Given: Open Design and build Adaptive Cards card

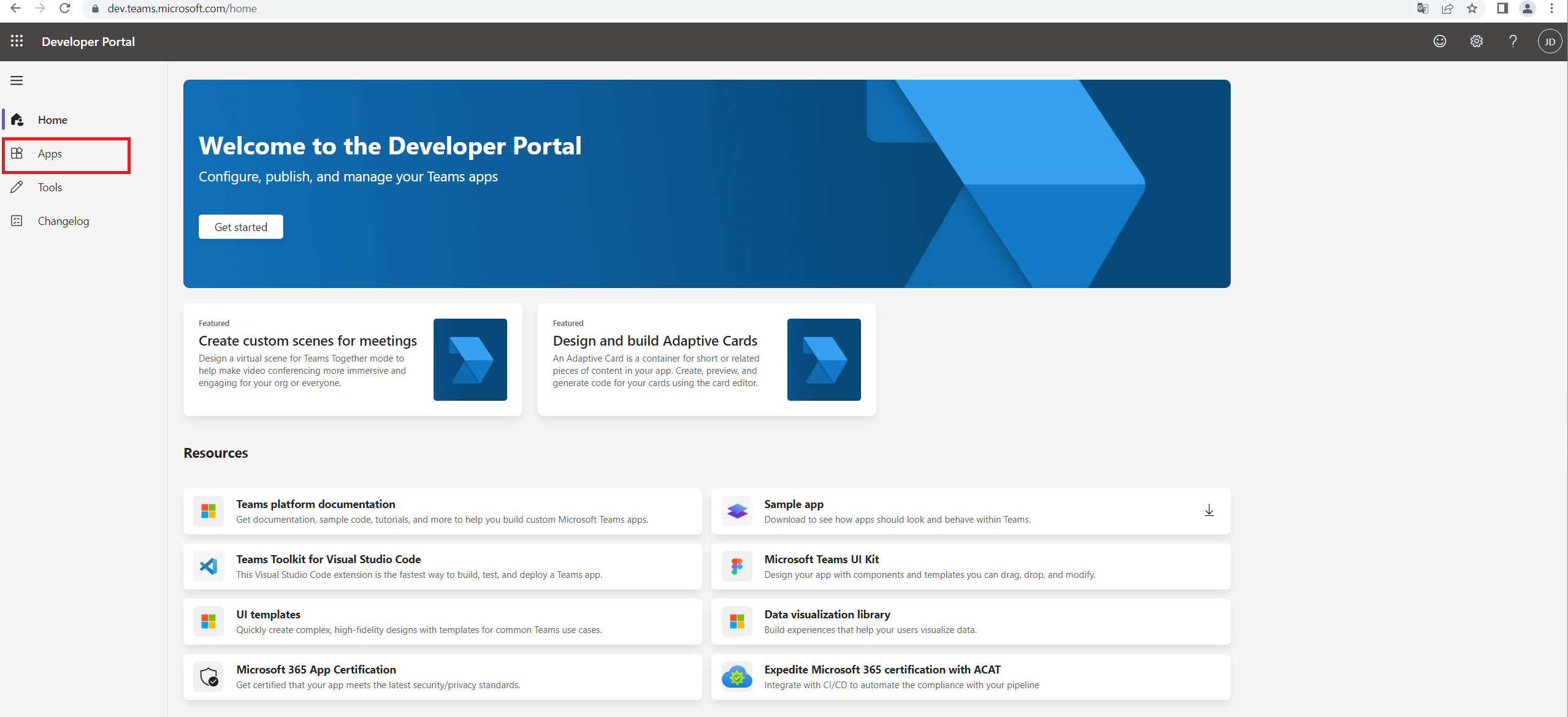Looking at the screenshot, I should click(706, 360).
